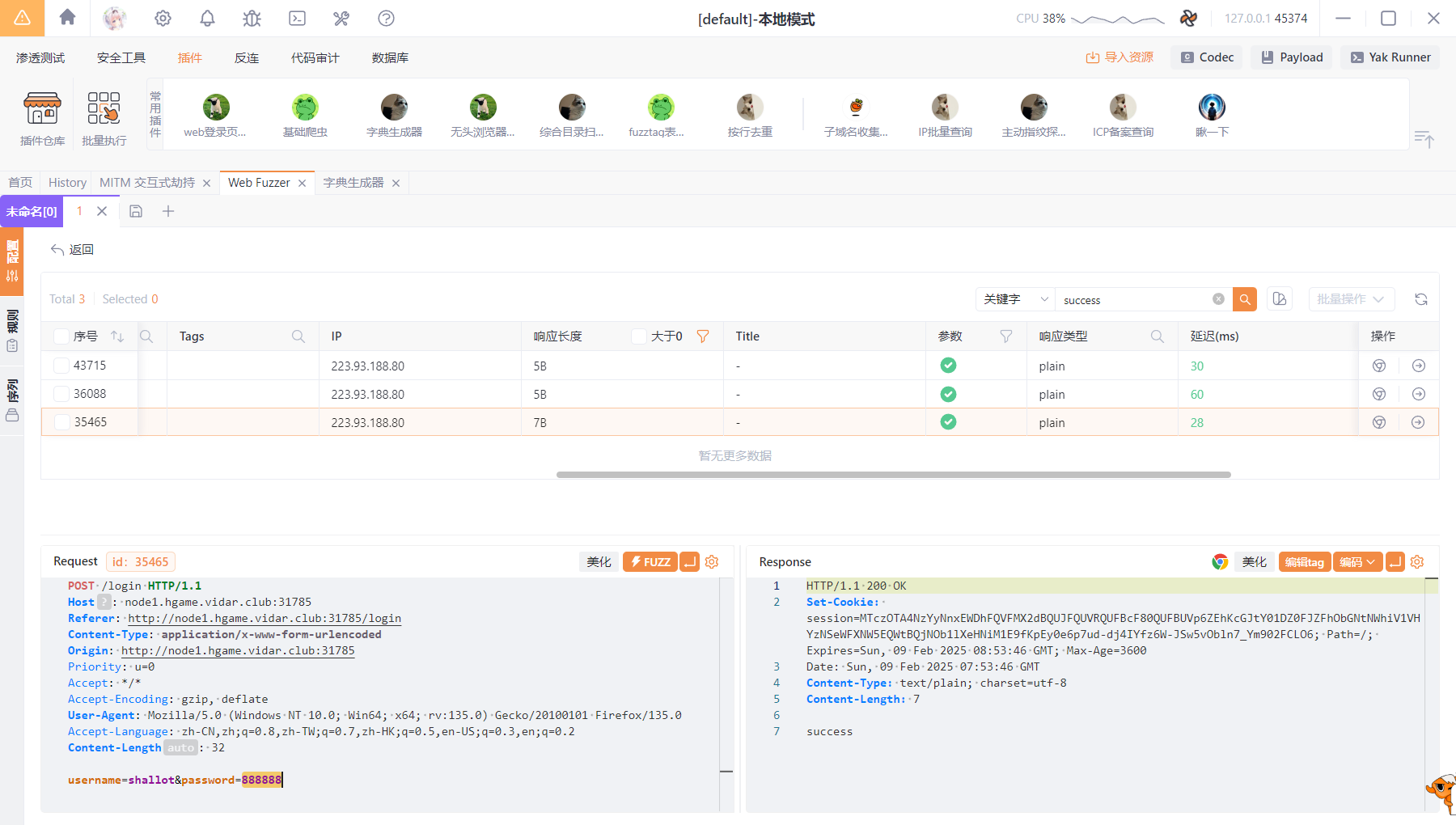Open the 安全工具 menu
Image resolution: width=1456 pixels, height=825 pixels.
[x=121, y=58]
